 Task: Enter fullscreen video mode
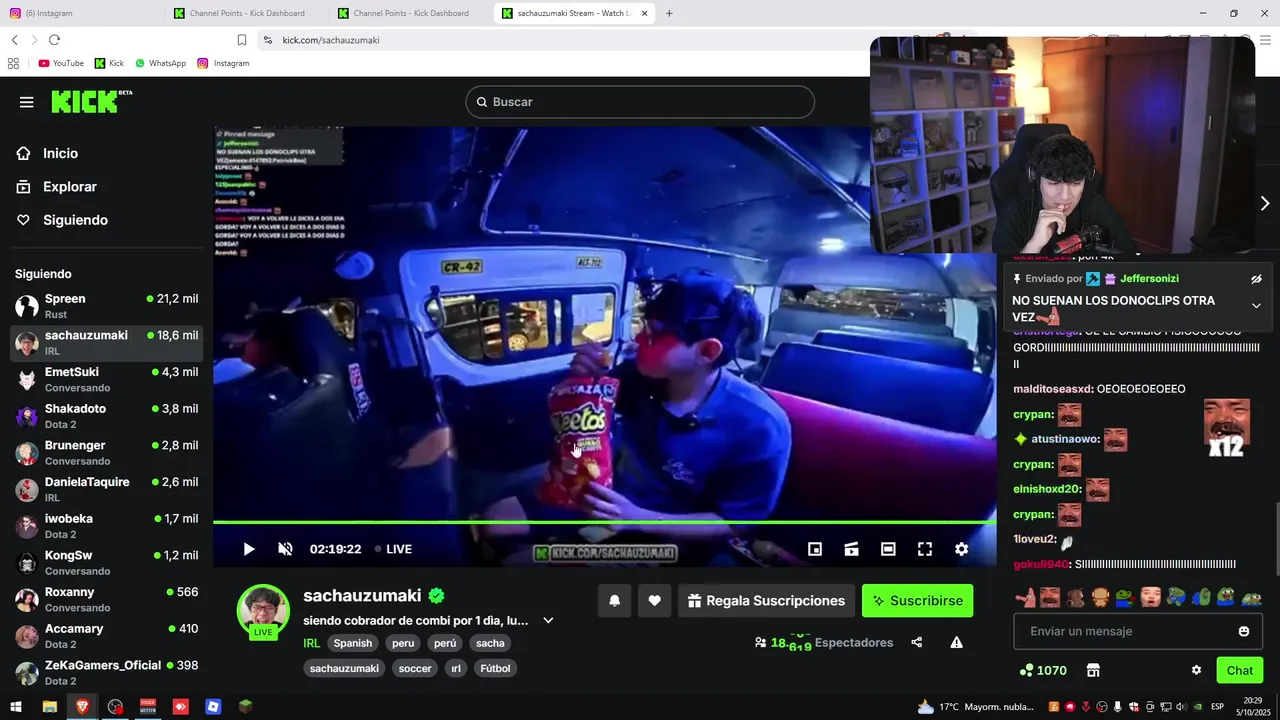coord(925,549)
